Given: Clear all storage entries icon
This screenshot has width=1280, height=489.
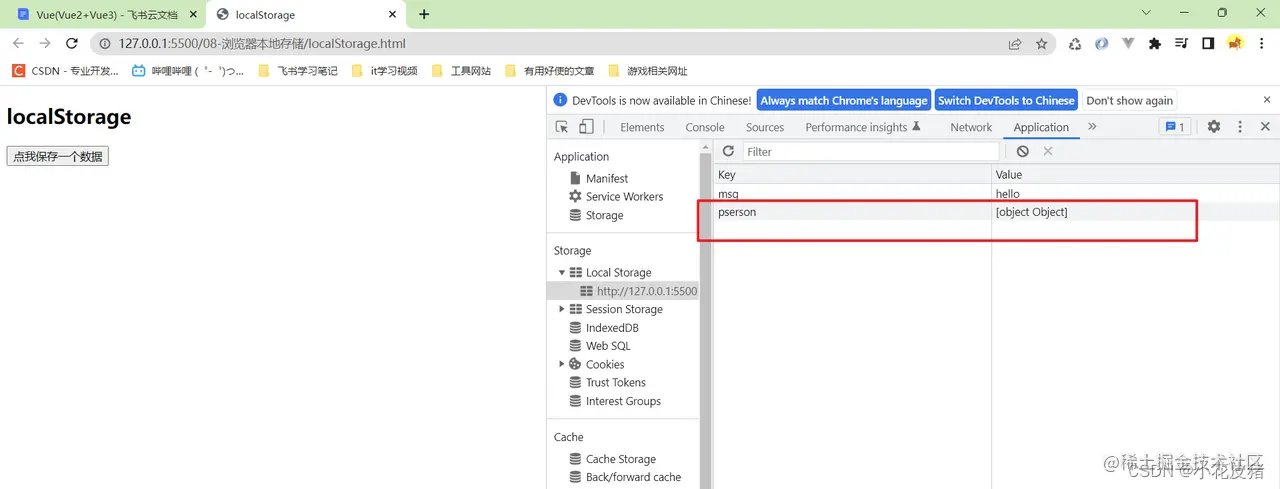Looking at the screenshot, I should click(x=1022, y=151).
